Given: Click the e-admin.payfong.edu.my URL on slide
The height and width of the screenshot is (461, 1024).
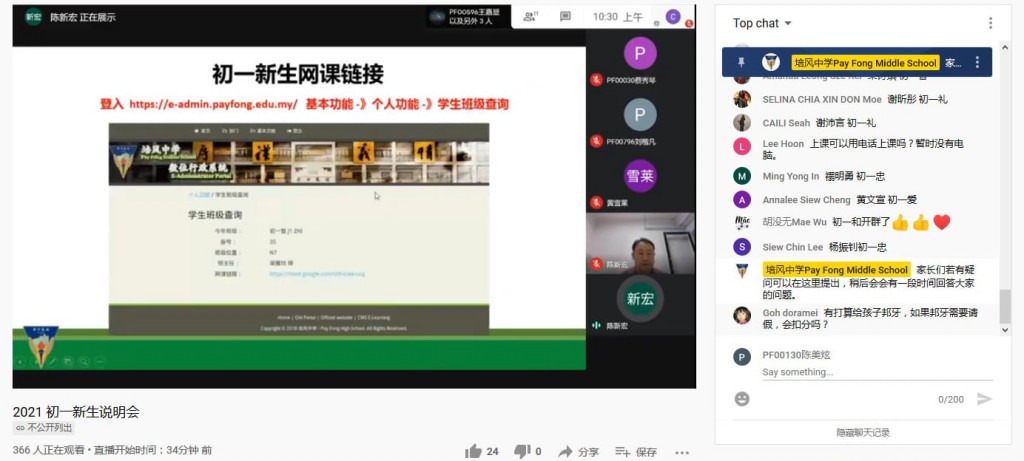Looking at the screenshot, I should click(x=213, y=104).
